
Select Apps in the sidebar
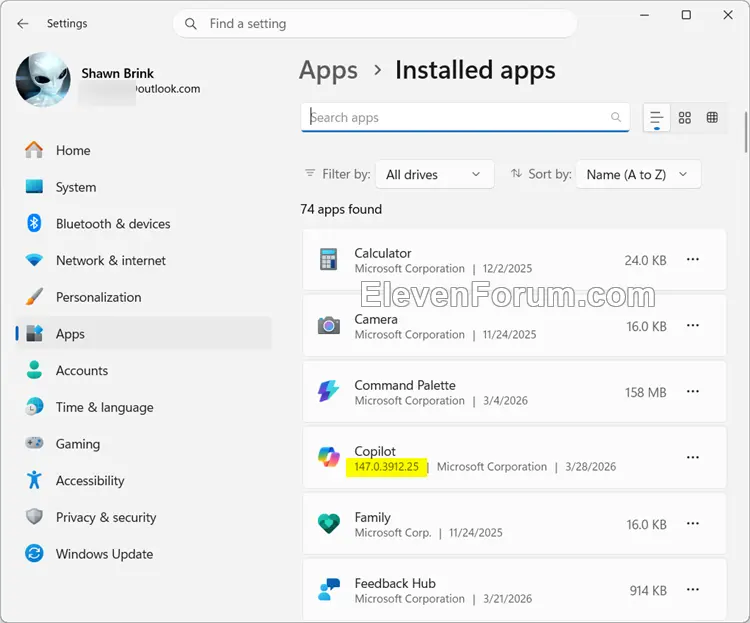[143, 334]
